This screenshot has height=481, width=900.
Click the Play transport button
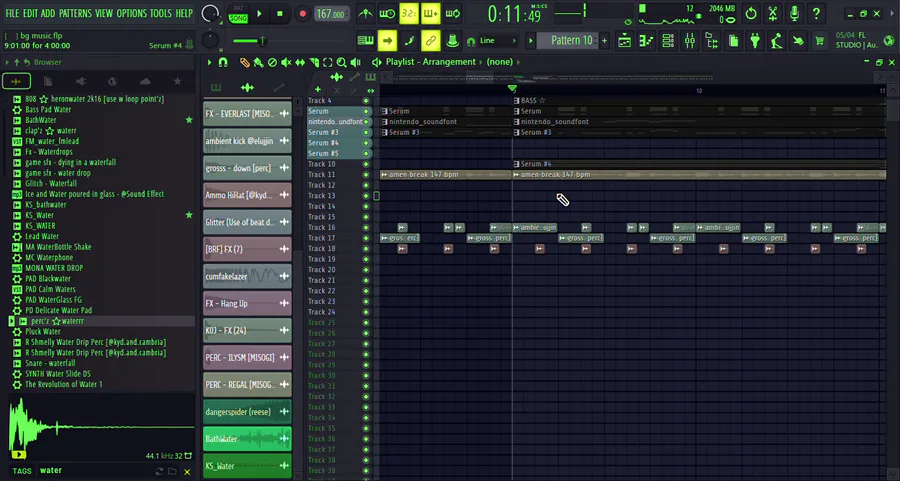[x=259, y=14]
